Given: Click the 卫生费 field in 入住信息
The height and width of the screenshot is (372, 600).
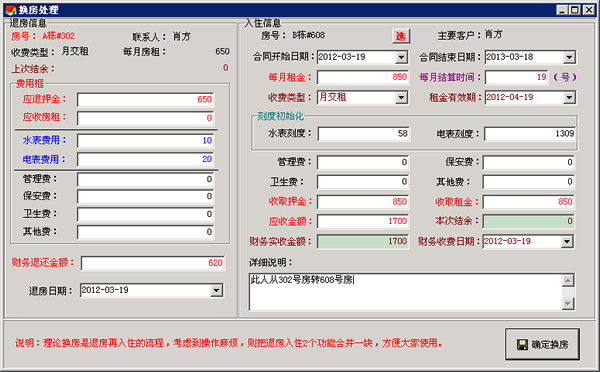Looking at the screenshot, I should [x=363, y=182].
